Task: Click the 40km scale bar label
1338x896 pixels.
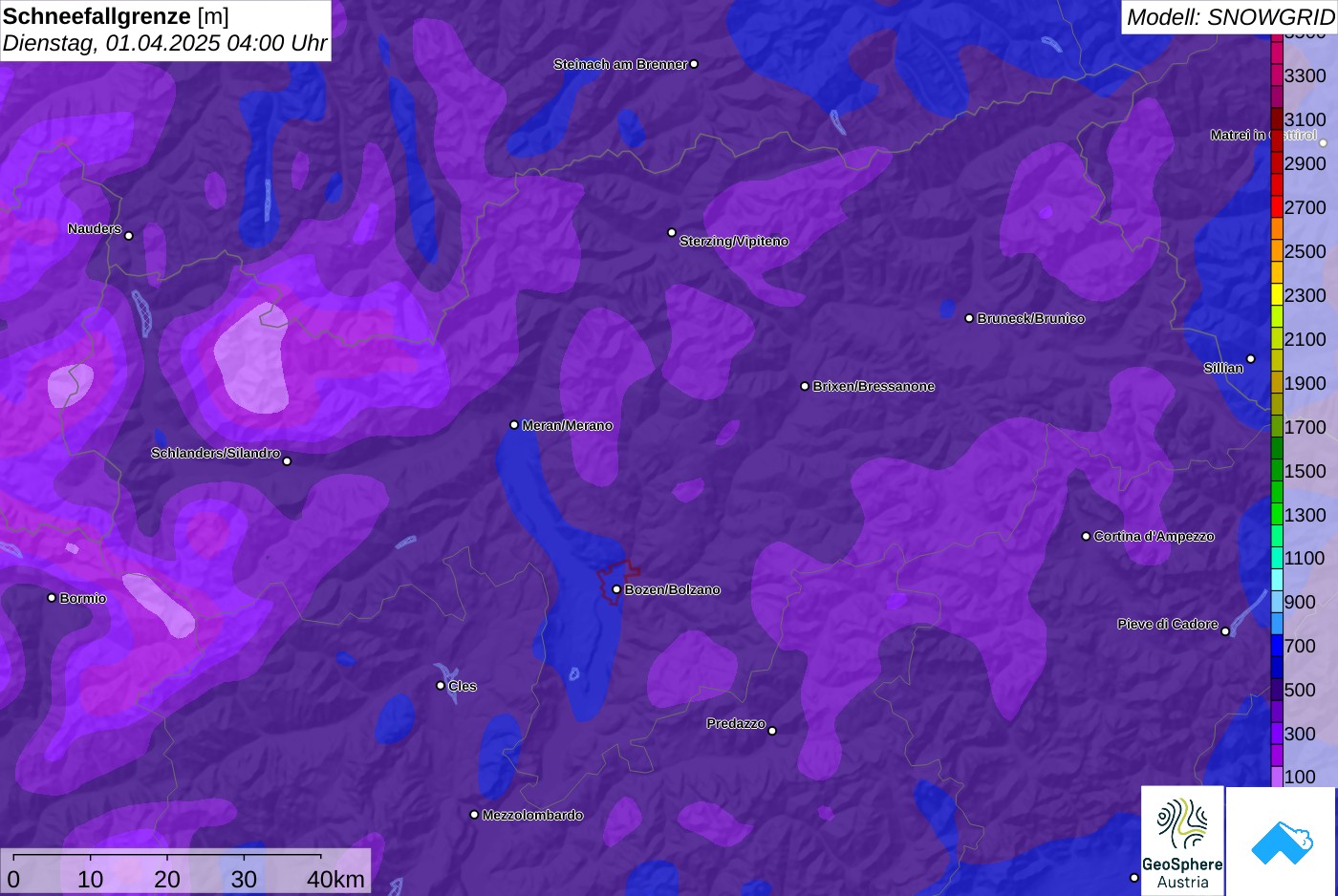Action: click(335, 879)
